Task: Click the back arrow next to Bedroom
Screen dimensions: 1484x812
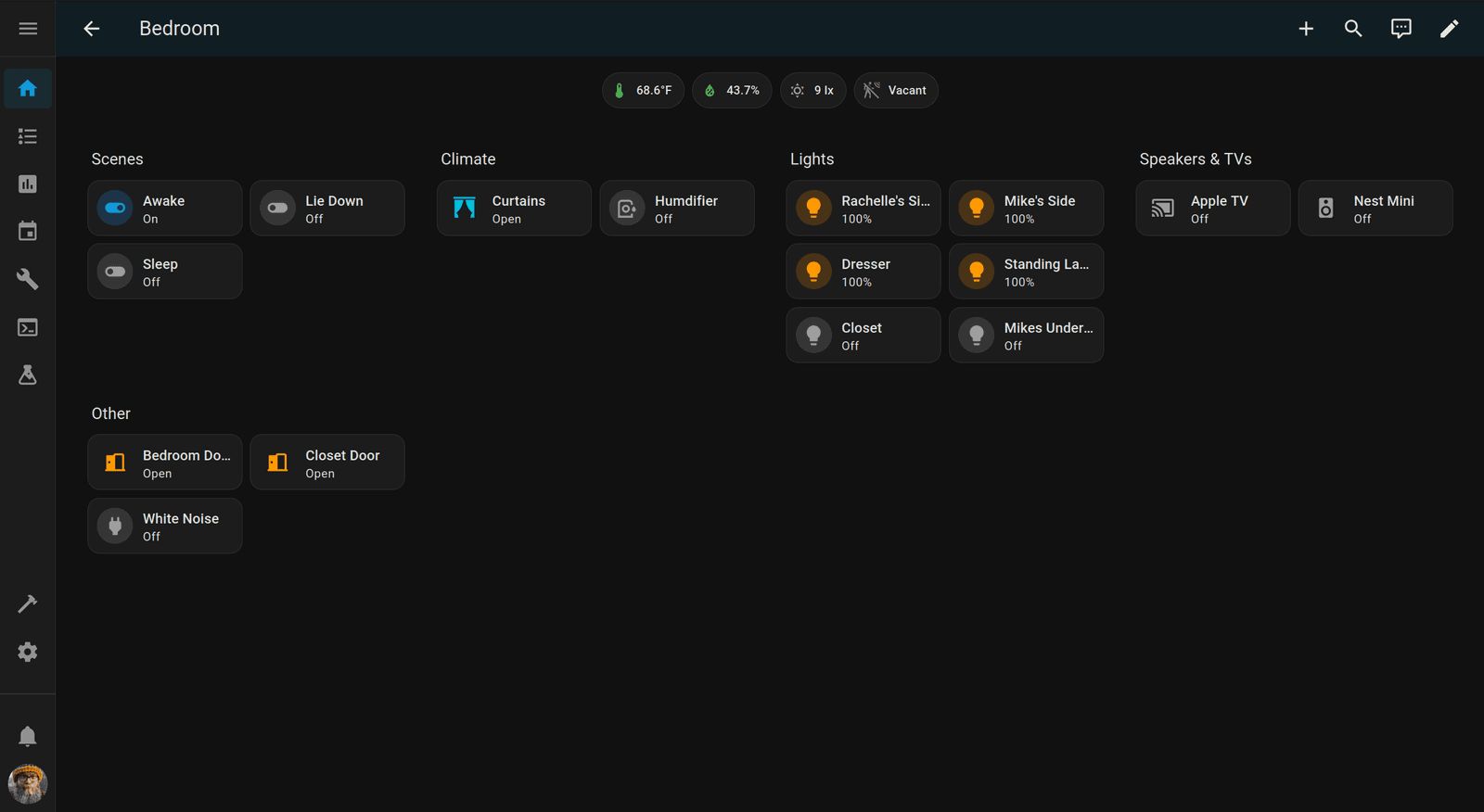Action: [91, 29]
